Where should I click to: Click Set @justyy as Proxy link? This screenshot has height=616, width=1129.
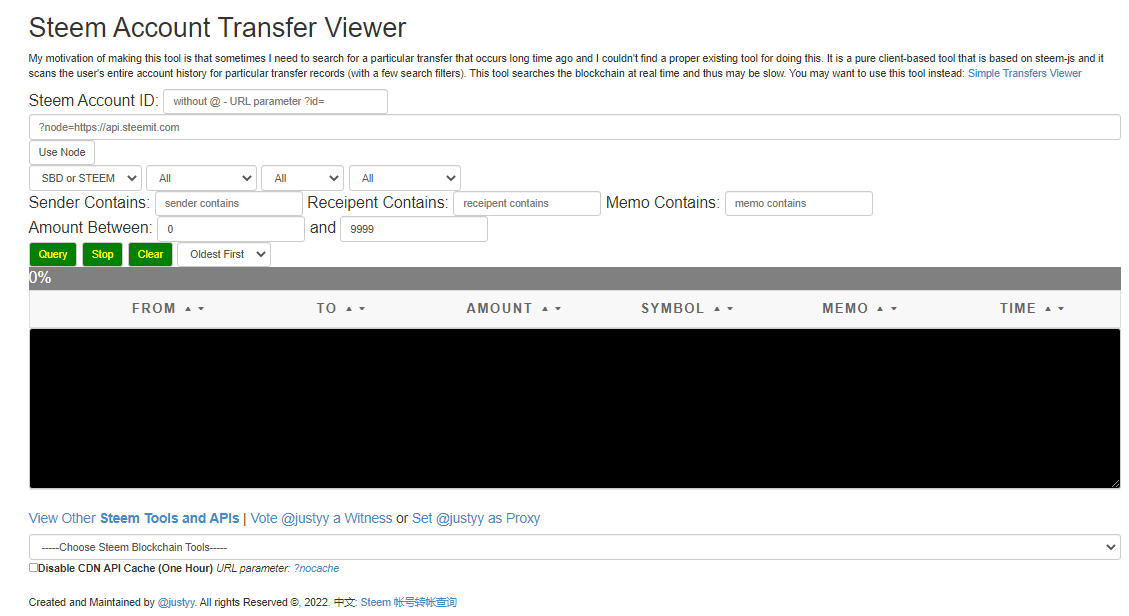[x=476, y=518]
